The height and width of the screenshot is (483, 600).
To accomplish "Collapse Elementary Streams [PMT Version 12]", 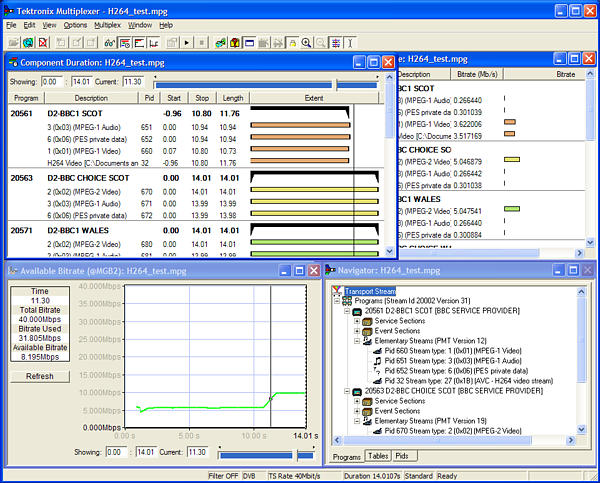I will [x=357, y=341].
